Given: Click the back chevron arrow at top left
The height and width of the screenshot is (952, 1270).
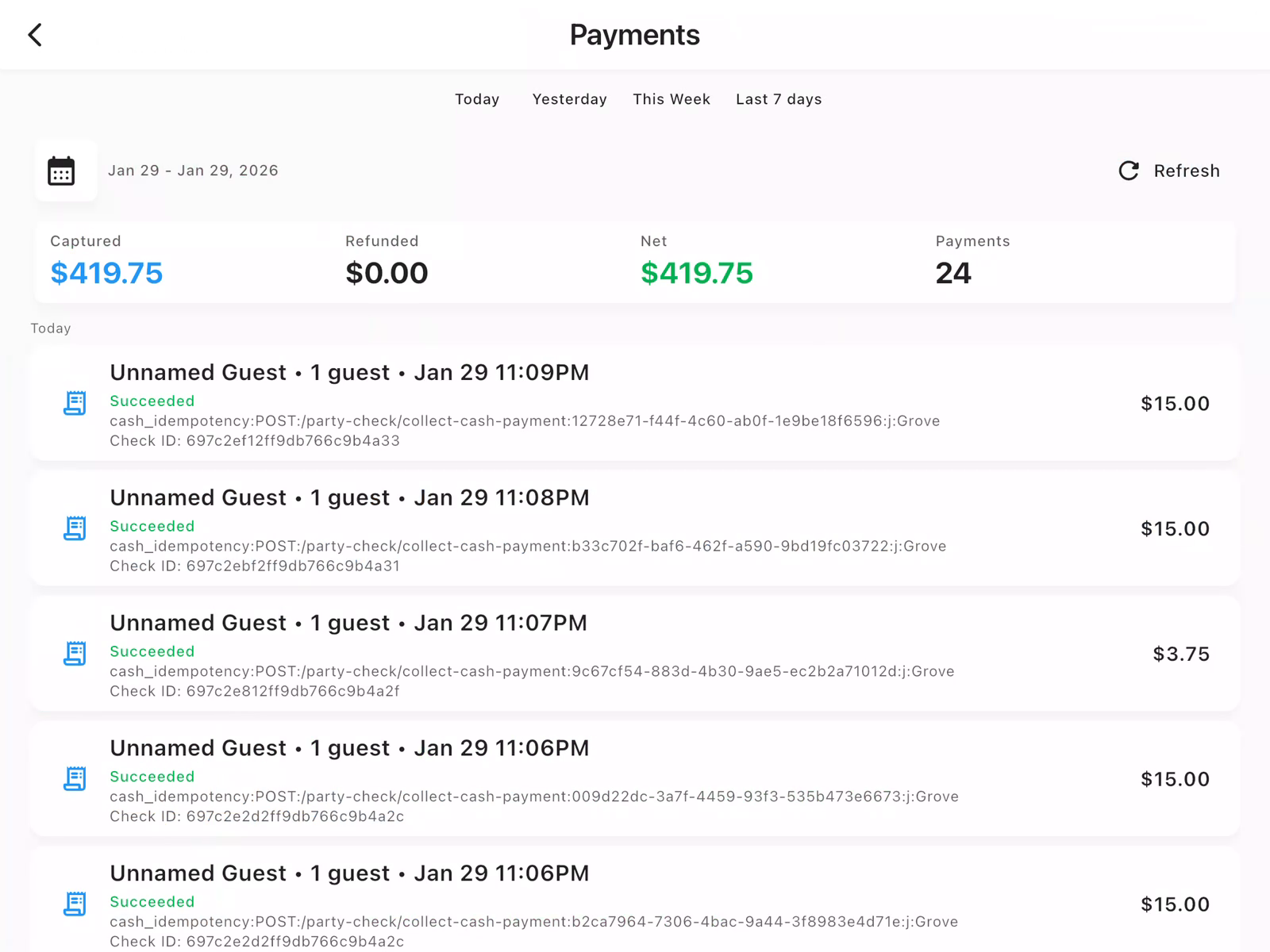Looking at the screenshot, I should tap(34, 34).
